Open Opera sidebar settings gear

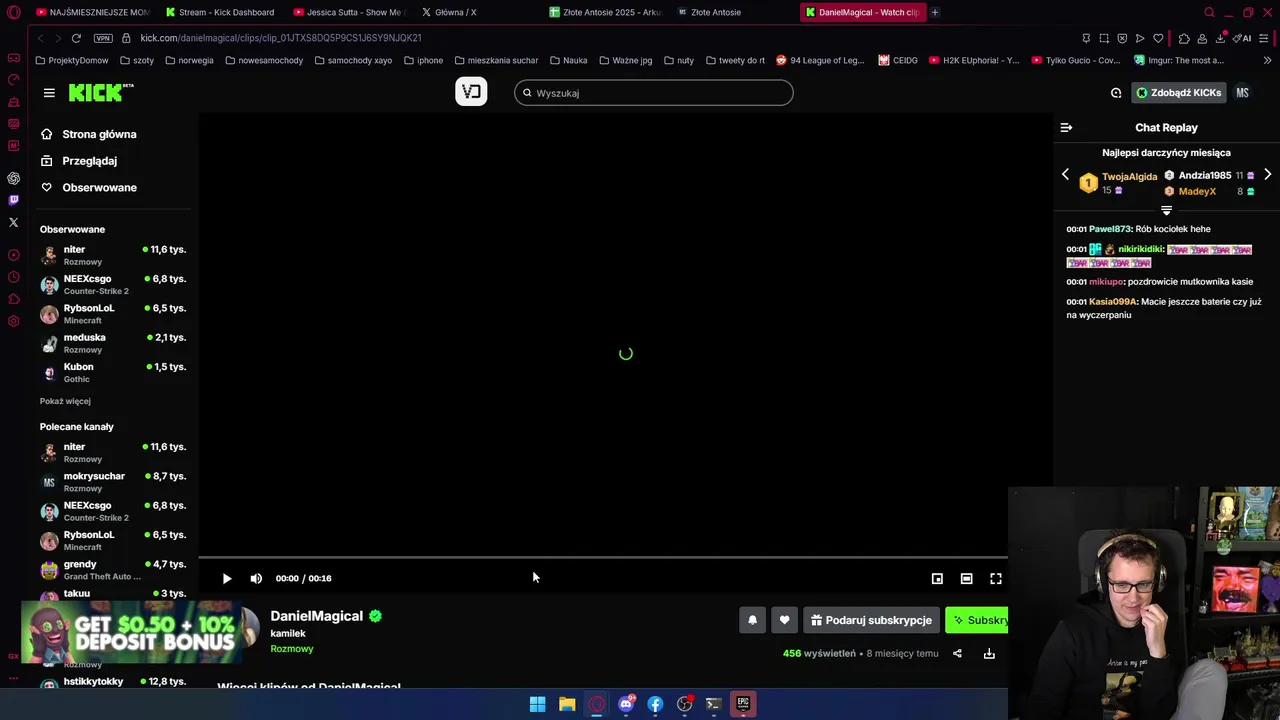13,321
